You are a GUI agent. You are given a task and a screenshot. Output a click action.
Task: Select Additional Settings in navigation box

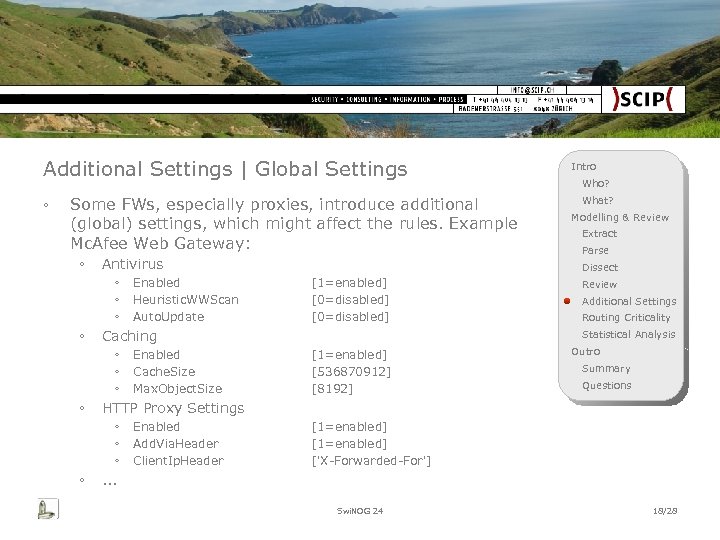(x=629, y=301)
